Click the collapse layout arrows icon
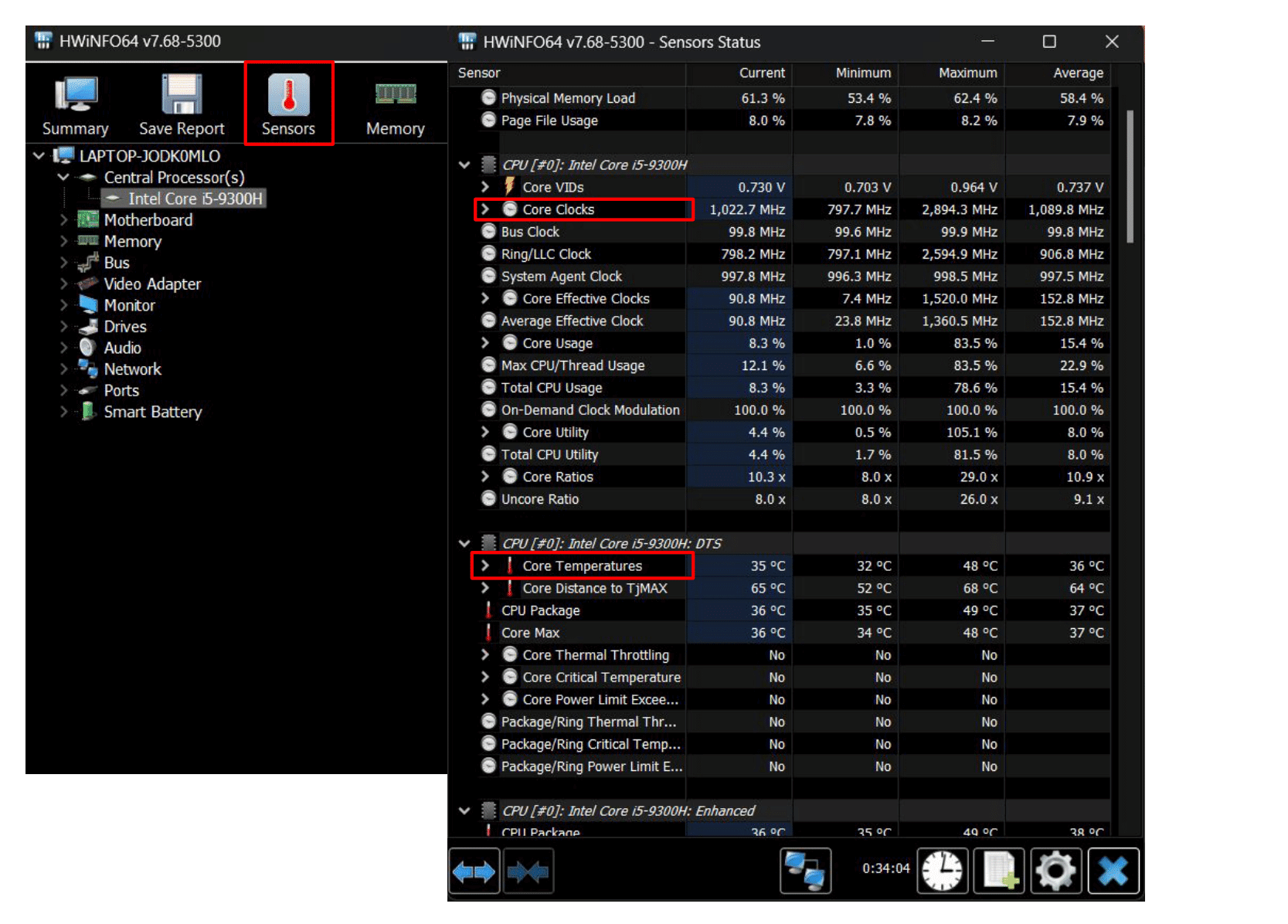Image resolution: width=1288 pixels, height=924 pixels. [528, 871]
